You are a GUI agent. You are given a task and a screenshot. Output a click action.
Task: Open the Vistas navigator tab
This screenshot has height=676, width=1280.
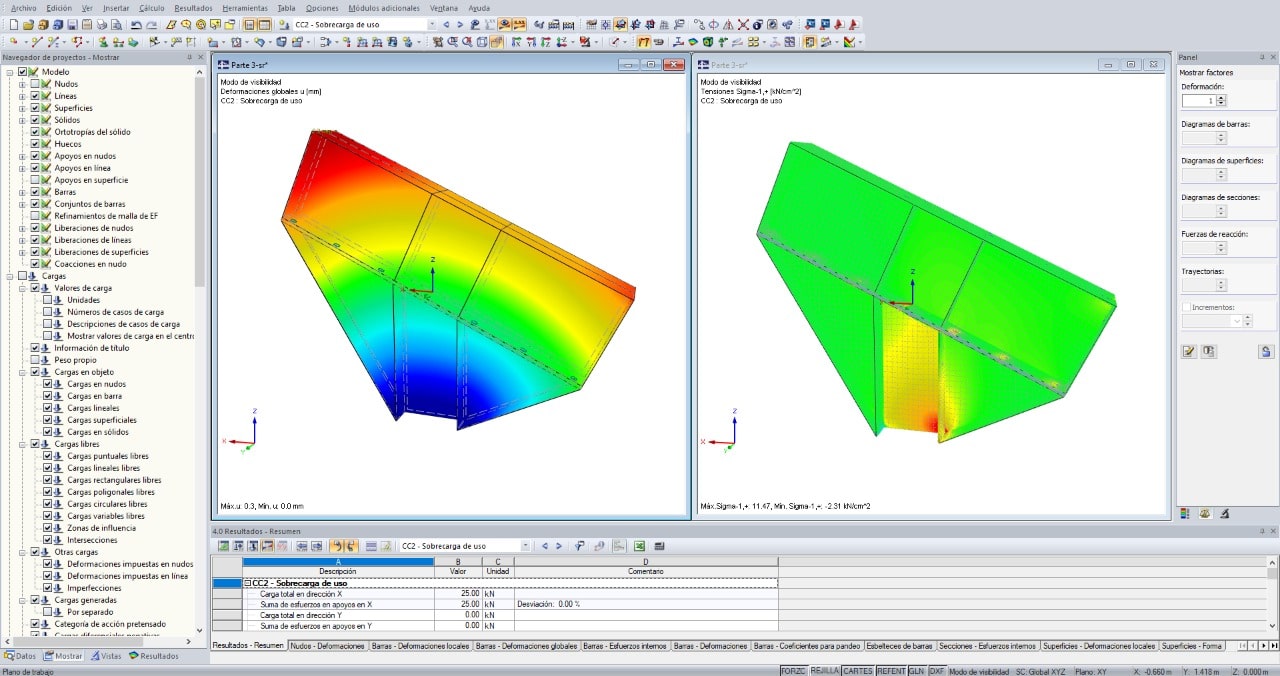[x=105, y=656]
